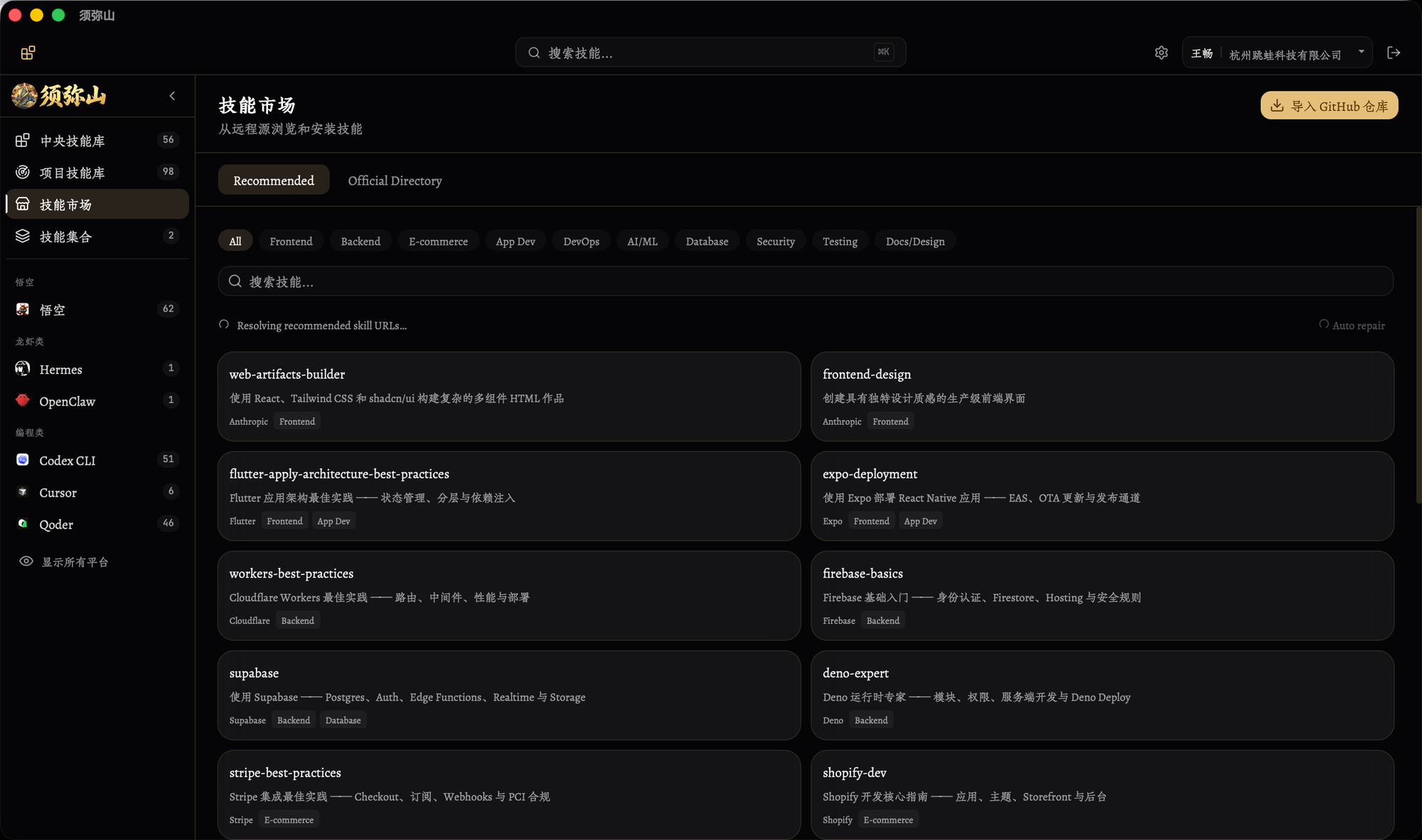This screenshot has width=1422, height=840.
Task: Click the 中央技能库 sidebar icon
Action: point(23,140)
